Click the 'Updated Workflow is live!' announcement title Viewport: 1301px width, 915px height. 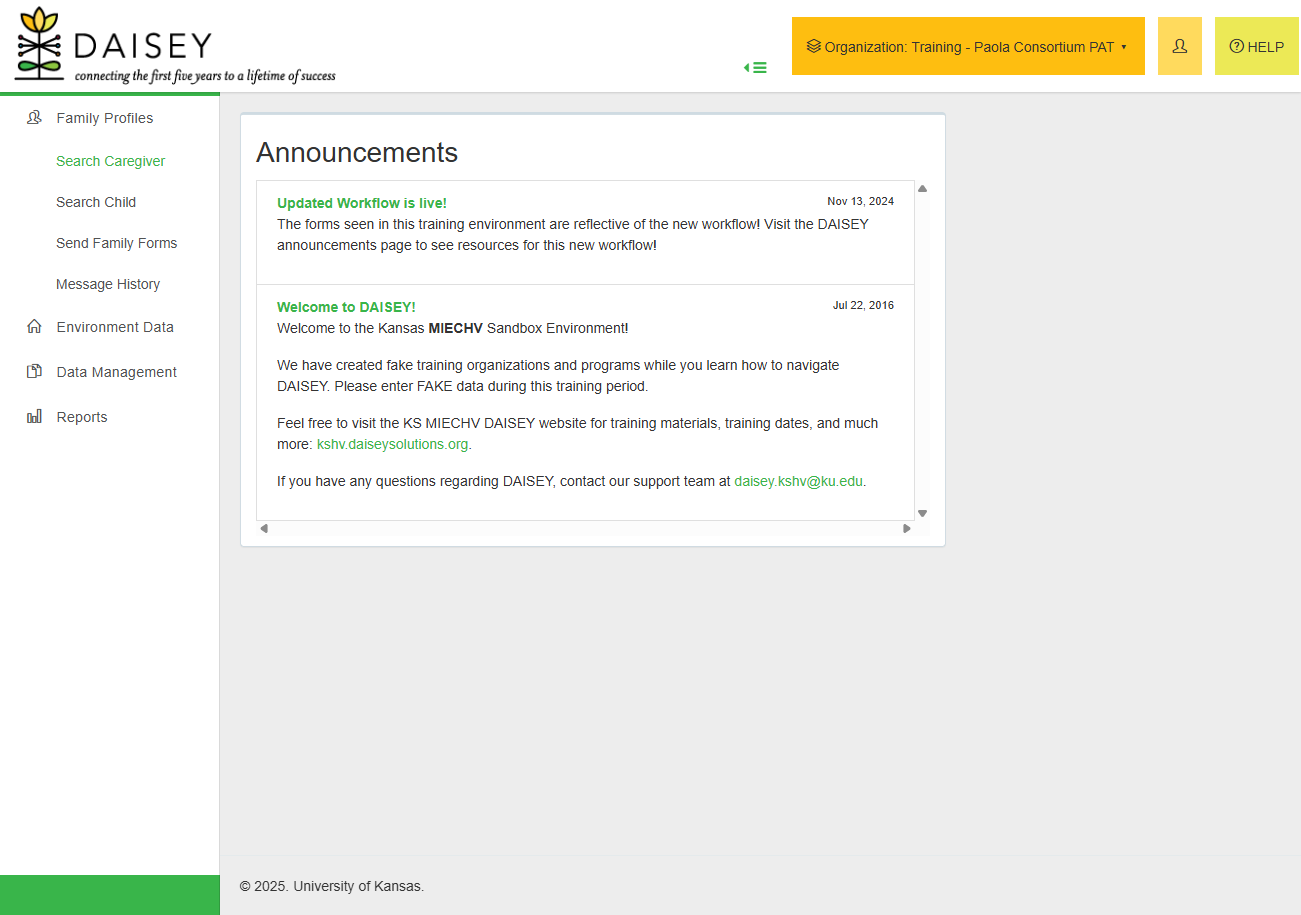362,203
